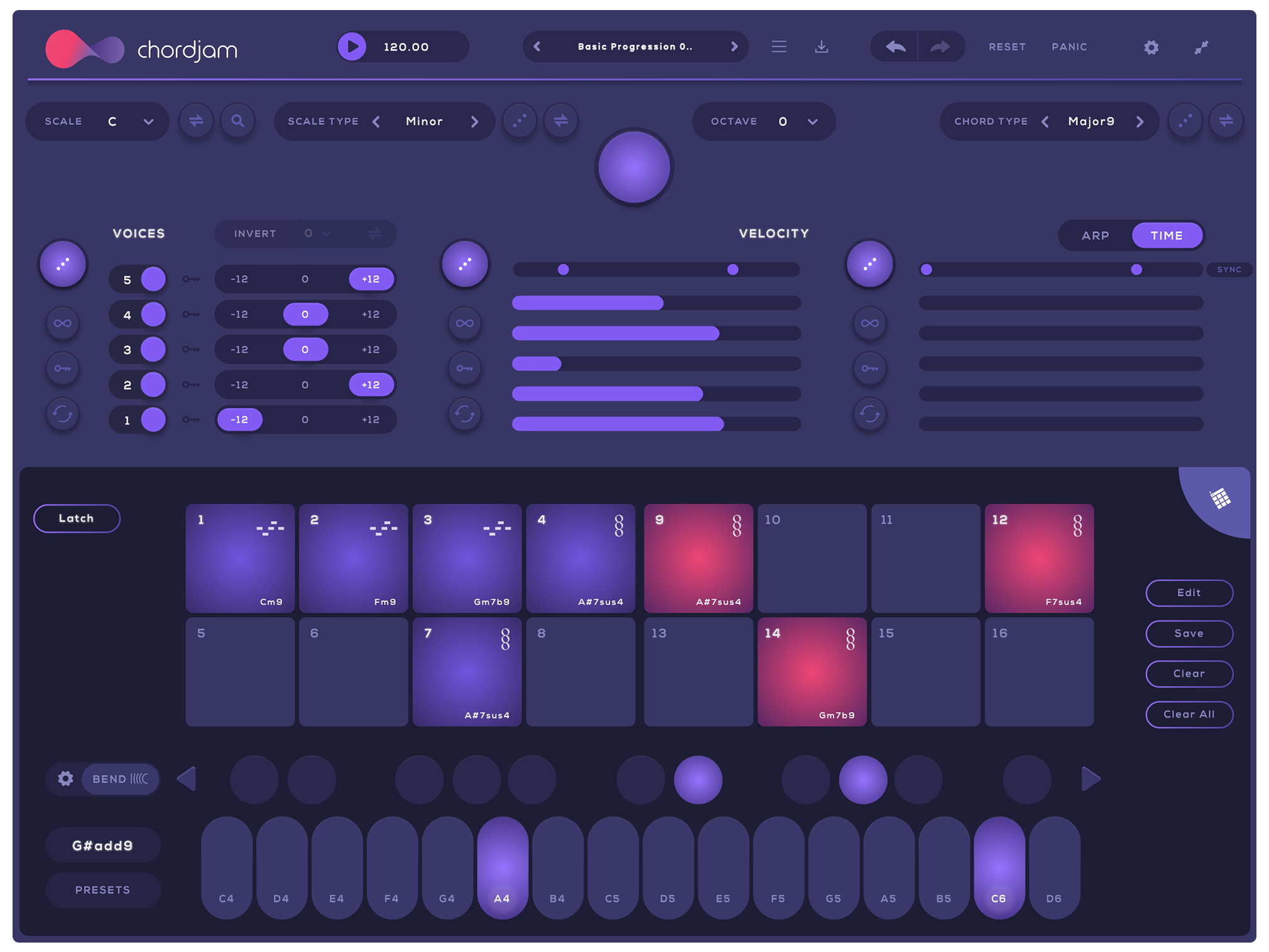Screen dimensions: 1269x952
Task: Go to next Scale Type with right chevron
Action: point(475,122)
